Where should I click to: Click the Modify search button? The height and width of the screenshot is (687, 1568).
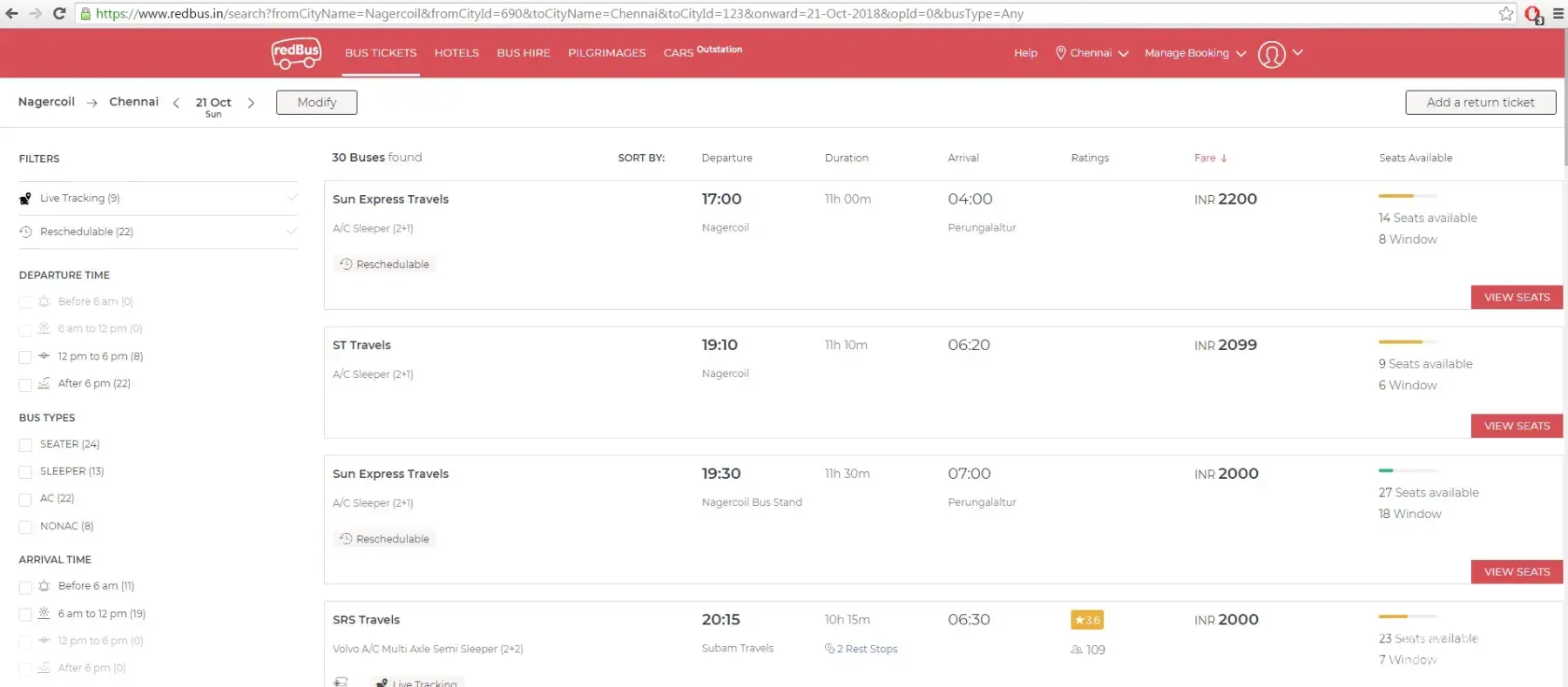coord(316,103)
